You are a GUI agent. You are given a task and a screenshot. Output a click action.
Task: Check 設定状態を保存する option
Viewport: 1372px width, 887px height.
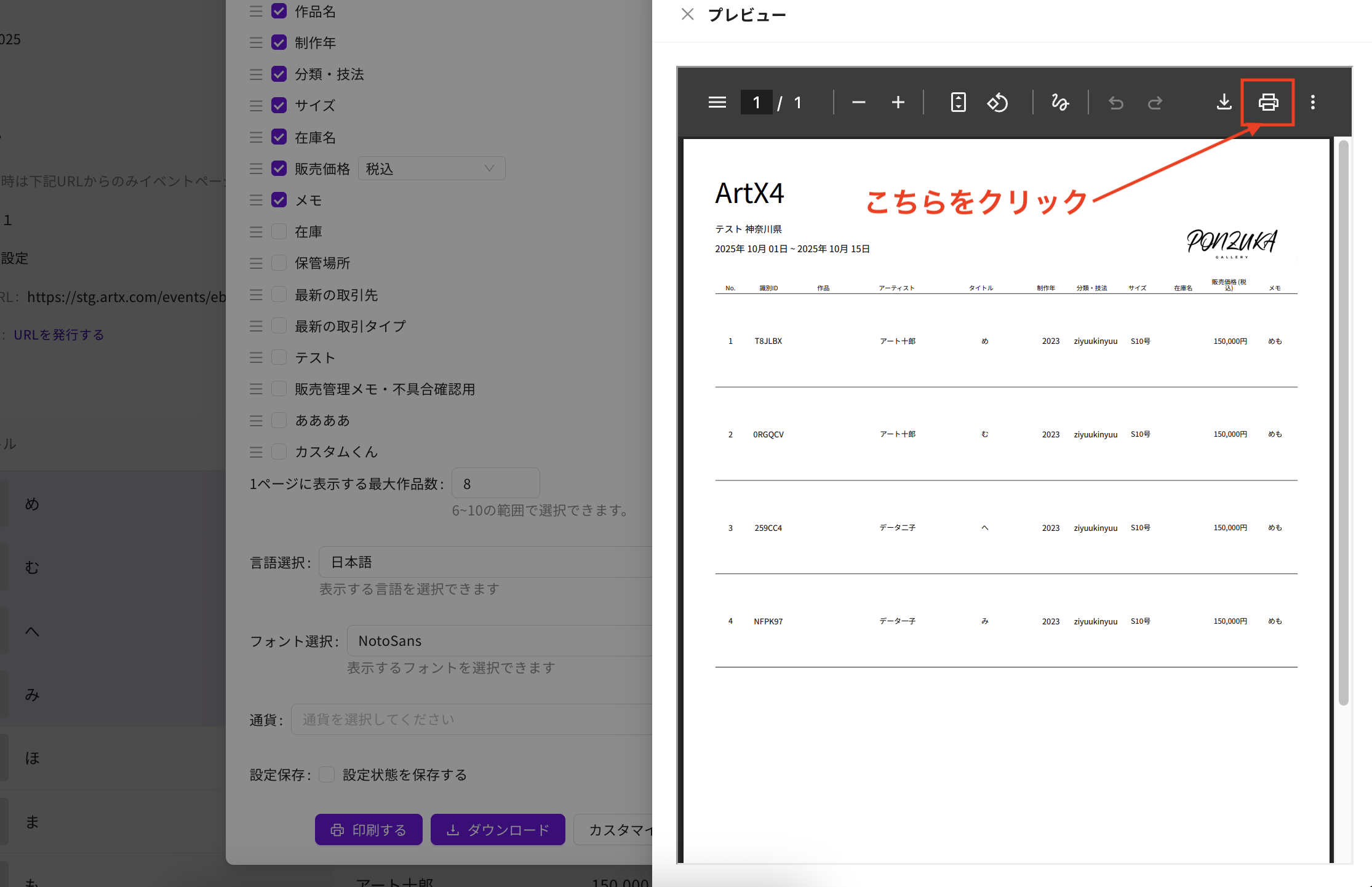click(327, 774)
